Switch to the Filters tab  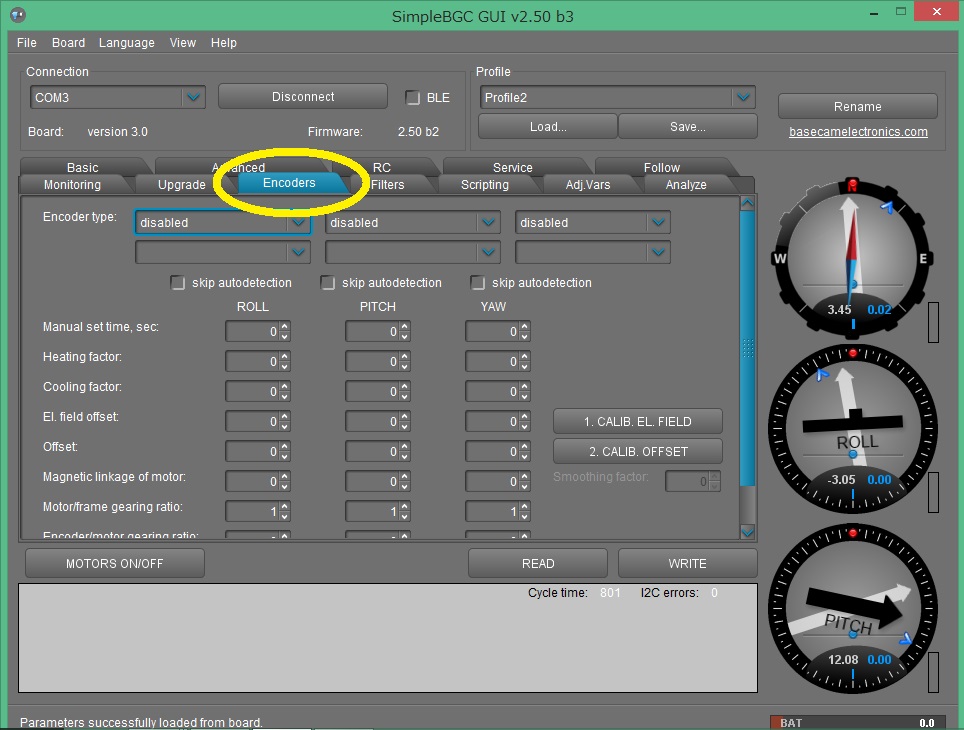[388, 184]
